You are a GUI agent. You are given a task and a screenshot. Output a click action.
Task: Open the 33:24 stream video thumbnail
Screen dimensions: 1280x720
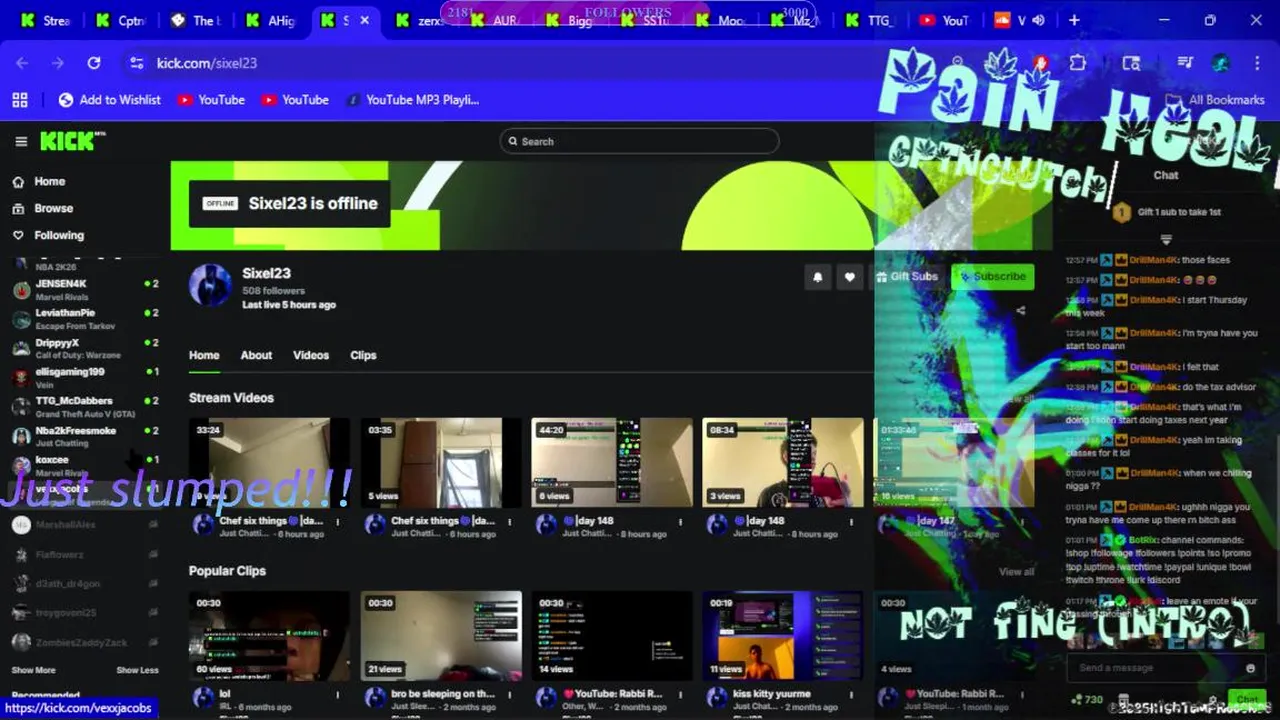pos(269,463)
